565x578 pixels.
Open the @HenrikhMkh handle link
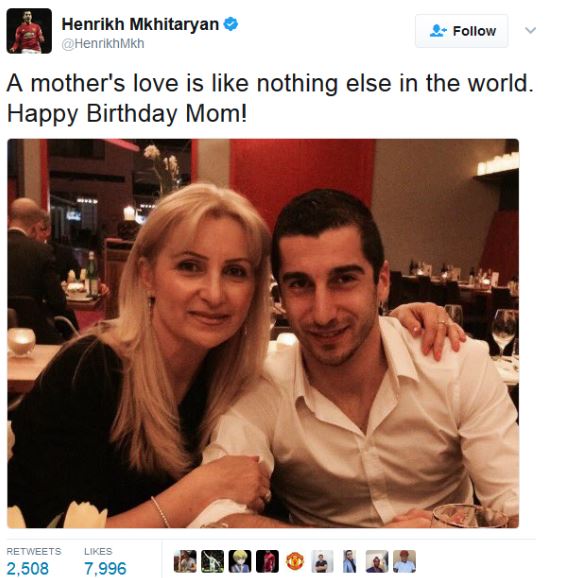coord(103,43)
